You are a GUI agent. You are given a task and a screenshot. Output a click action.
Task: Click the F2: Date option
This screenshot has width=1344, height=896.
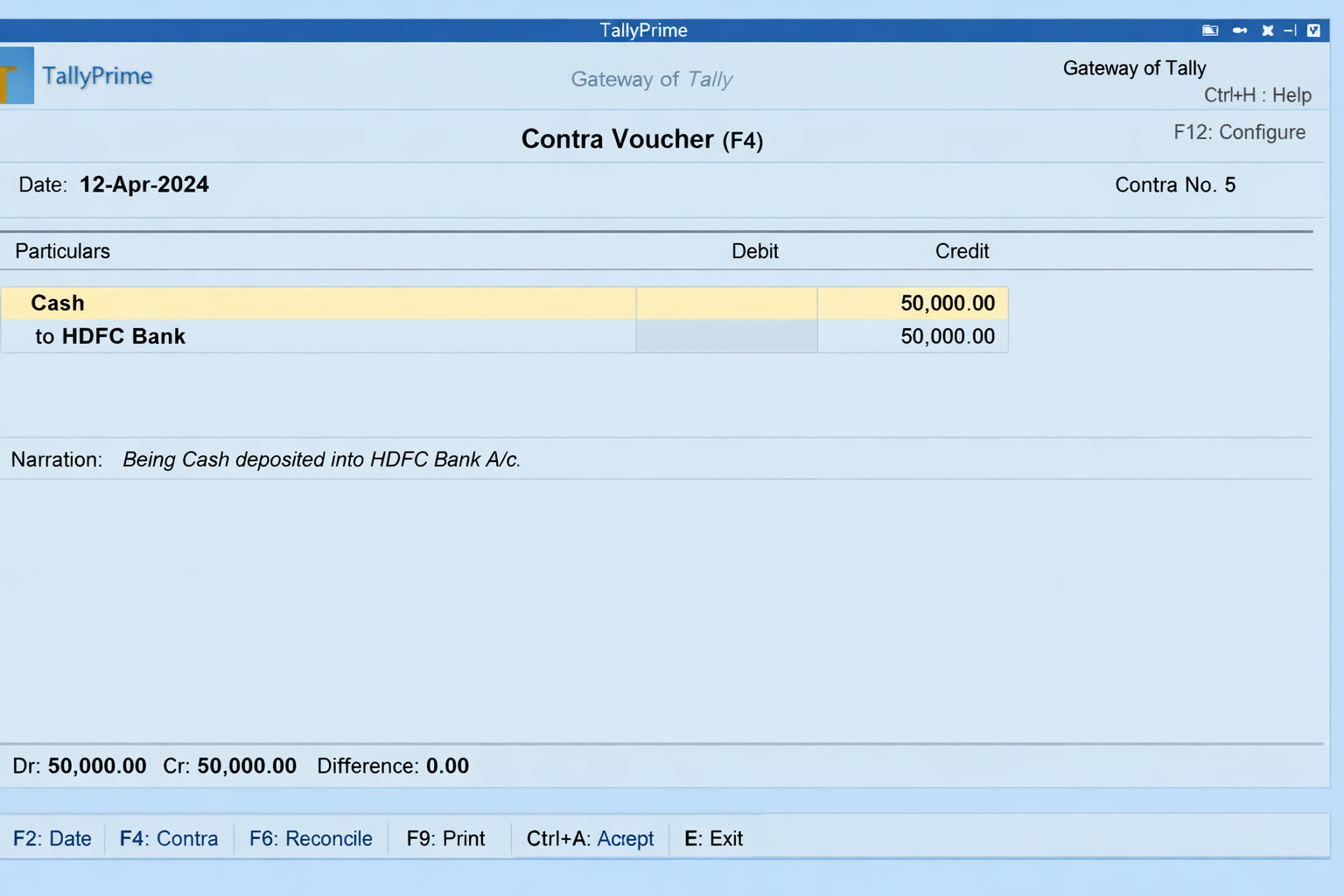click(52, 838)
